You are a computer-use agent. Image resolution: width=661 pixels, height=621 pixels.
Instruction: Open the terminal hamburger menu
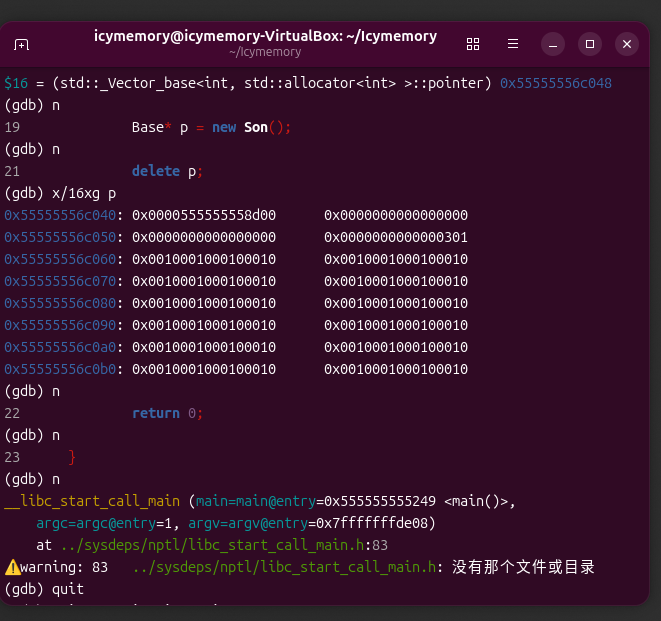coord(513,44)
